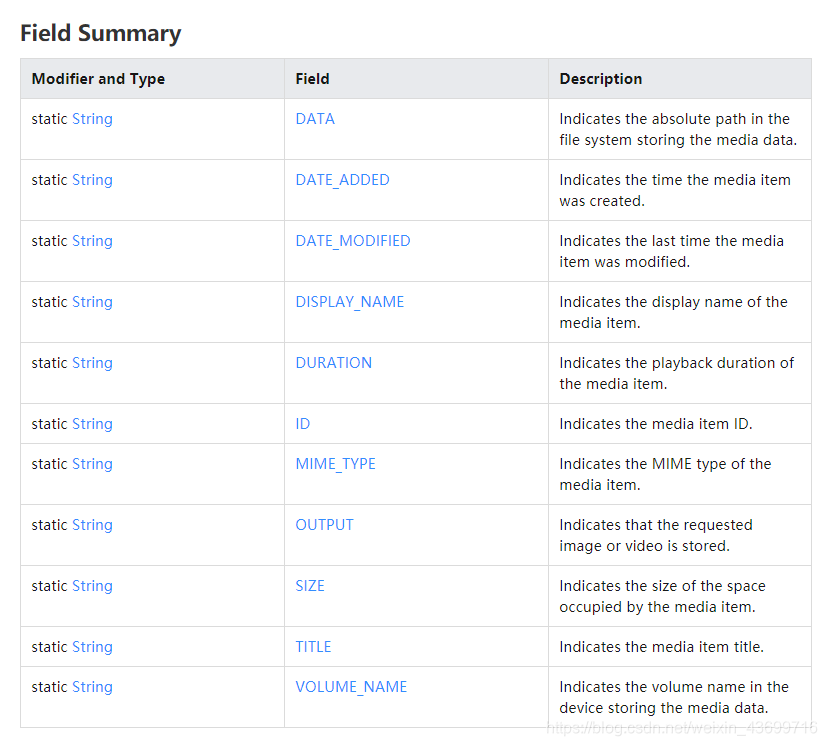Open the DATE_MODIFIED field link
The image size is (827, 746).
point(352,241)
